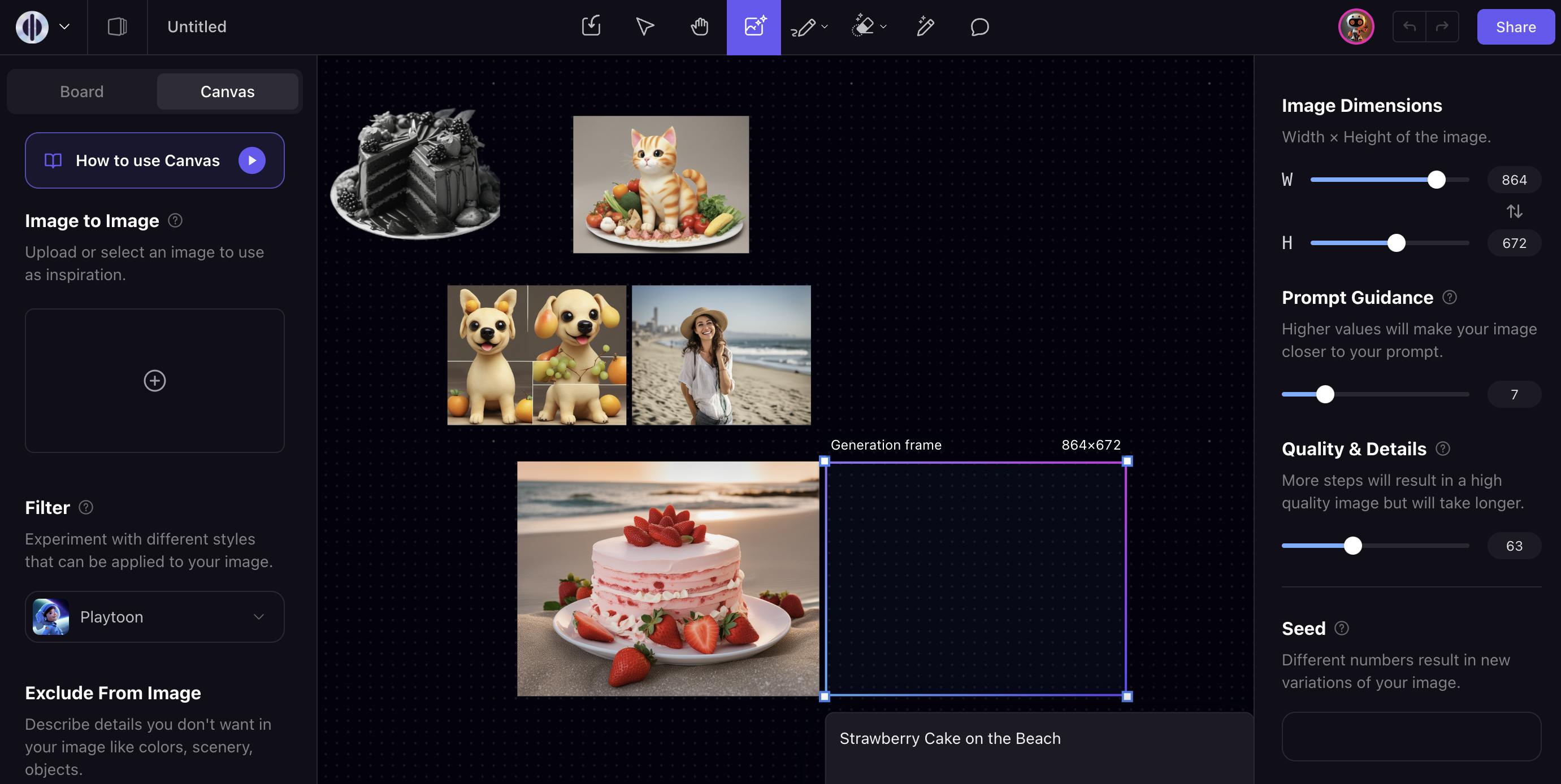1561x784 pixels.
Task: Select the image generation tool
Action: (754, 27)
